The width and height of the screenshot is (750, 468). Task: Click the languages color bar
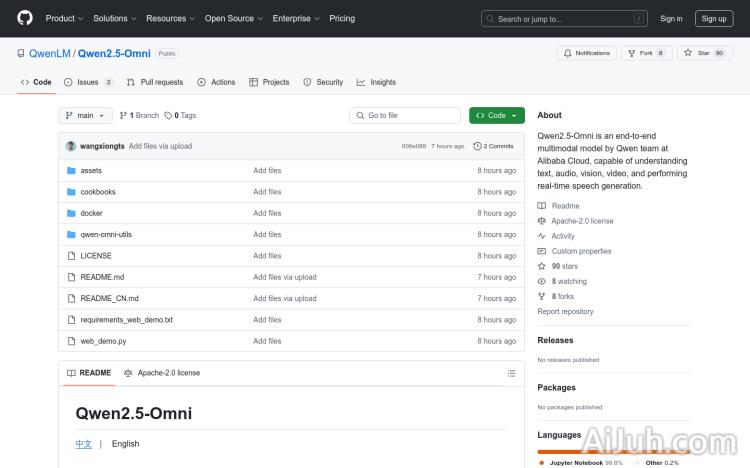(x=613, y=451)
